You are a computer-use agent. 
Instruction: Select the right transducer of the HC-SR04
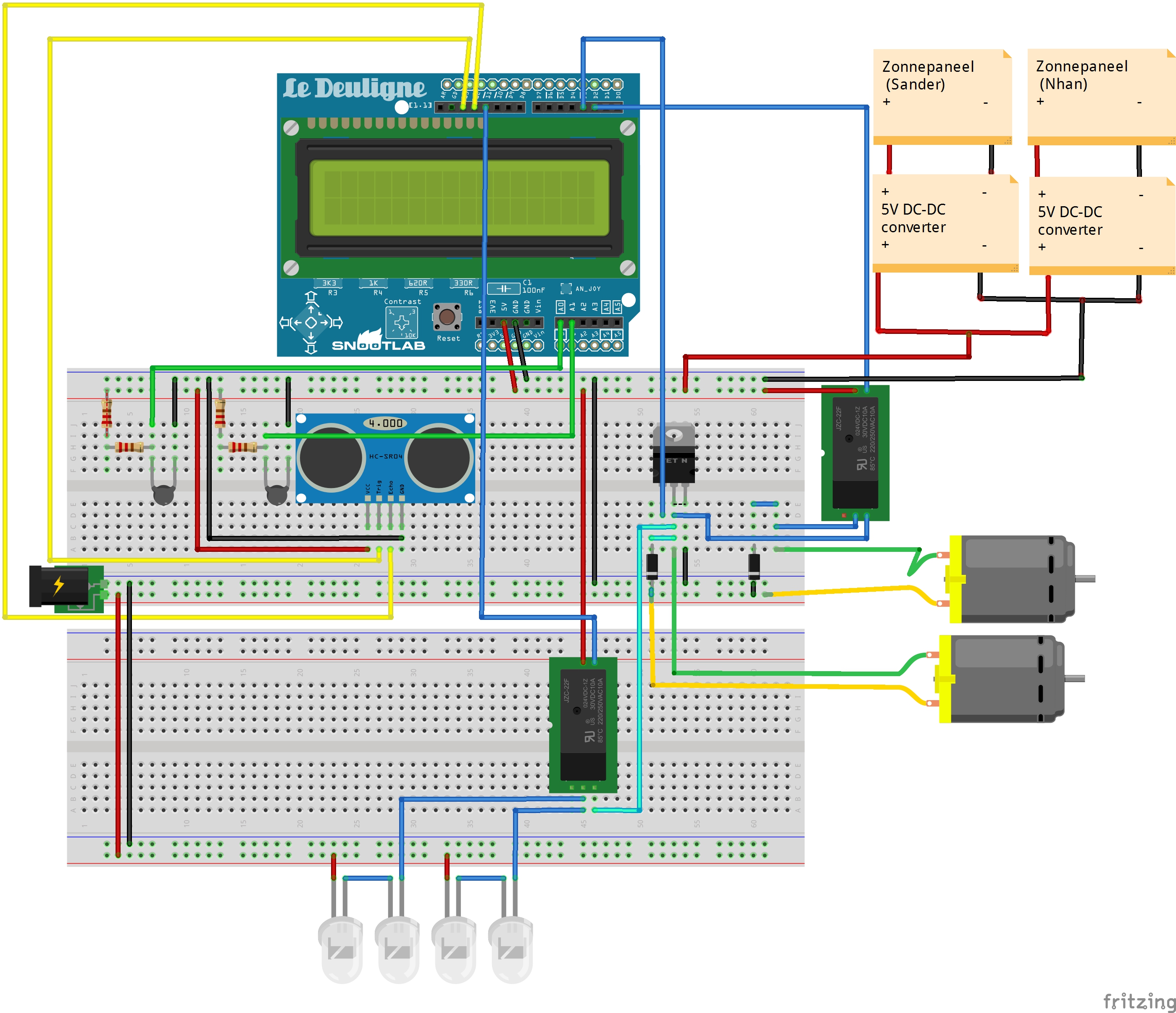point(439,458)
